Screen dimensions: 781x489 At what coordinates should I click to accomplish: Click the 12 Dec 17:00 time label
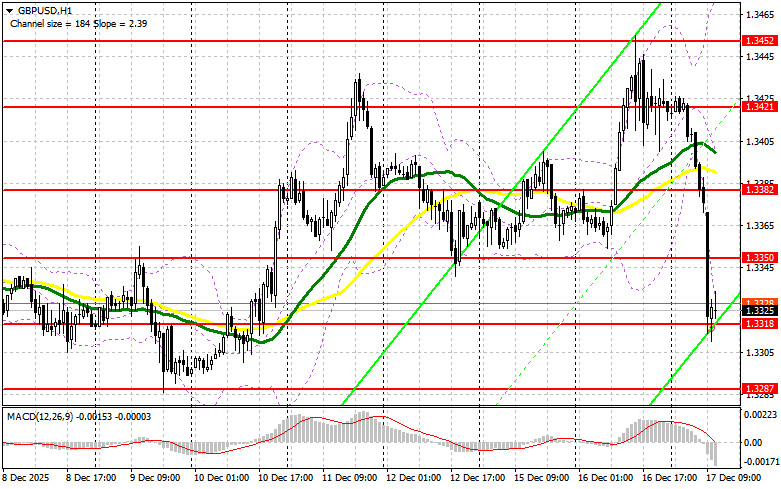pyautogui.click(x=478, y=478)
